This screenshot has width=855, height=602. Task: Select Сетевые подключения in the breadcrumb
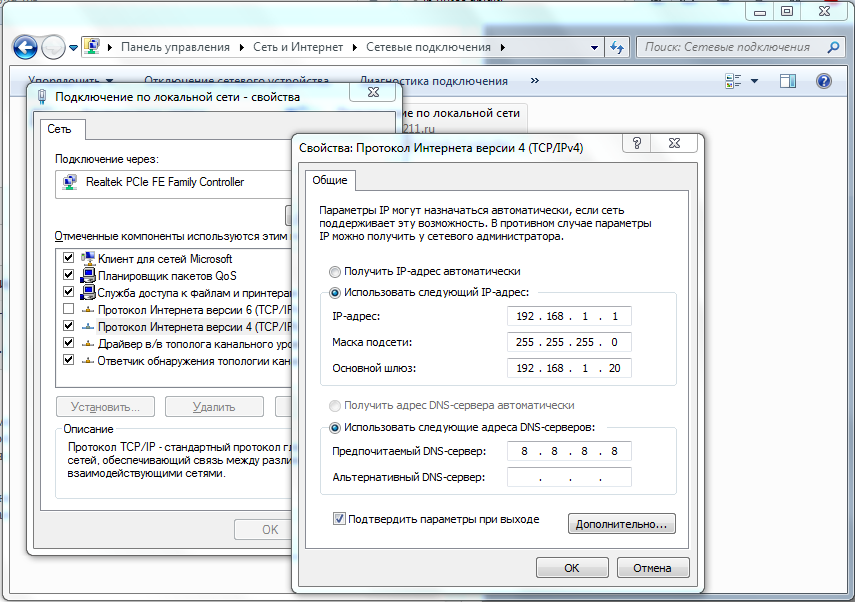428,47
